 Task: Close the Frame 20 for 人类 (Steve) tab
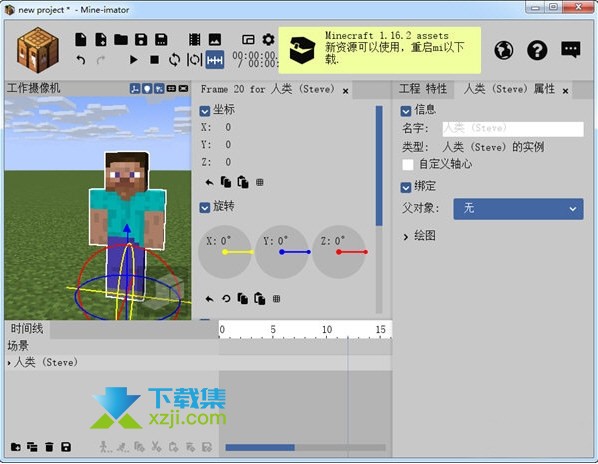point(345,91)
